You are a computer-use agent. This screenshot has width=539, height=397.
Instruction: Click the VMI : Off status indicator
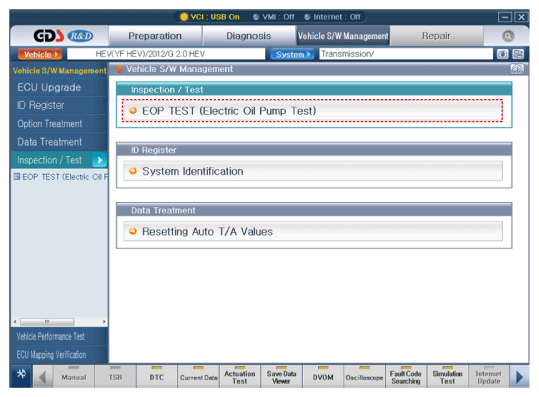pos(274,17)
